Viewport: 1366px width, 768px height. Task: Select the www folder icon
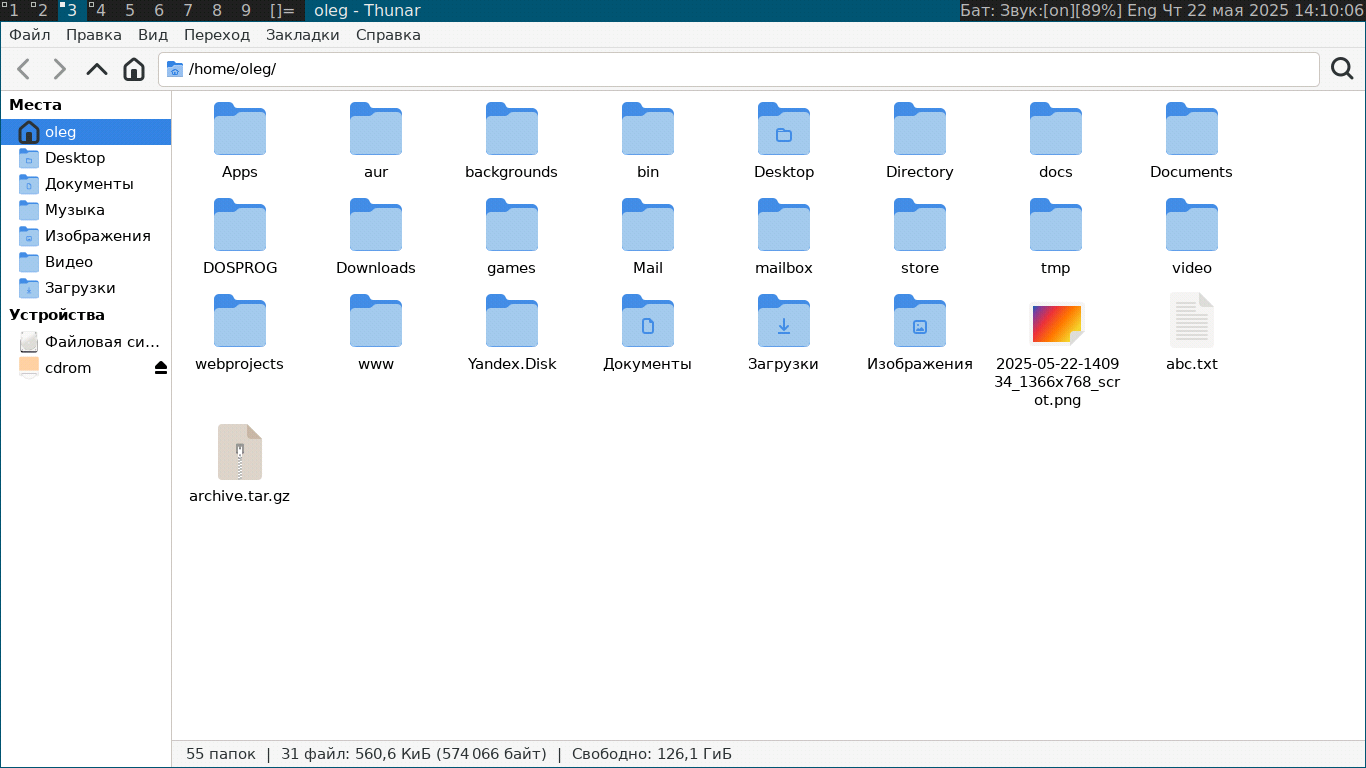376,321
